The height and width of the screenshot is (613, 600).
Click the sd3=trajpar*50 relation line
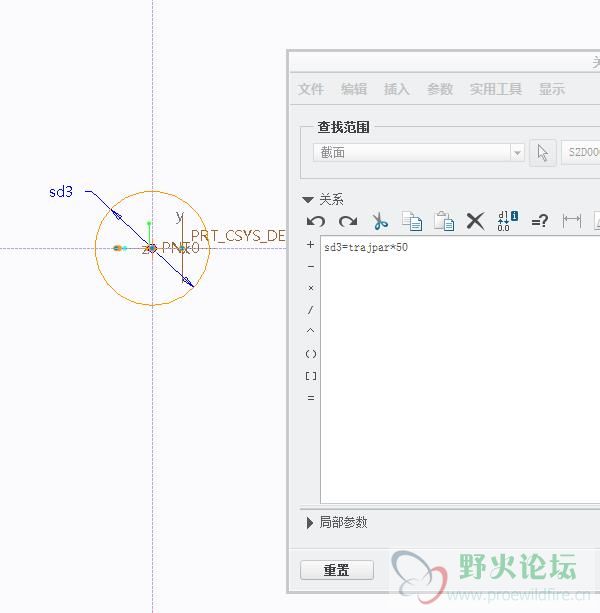[x=366, y=247]
